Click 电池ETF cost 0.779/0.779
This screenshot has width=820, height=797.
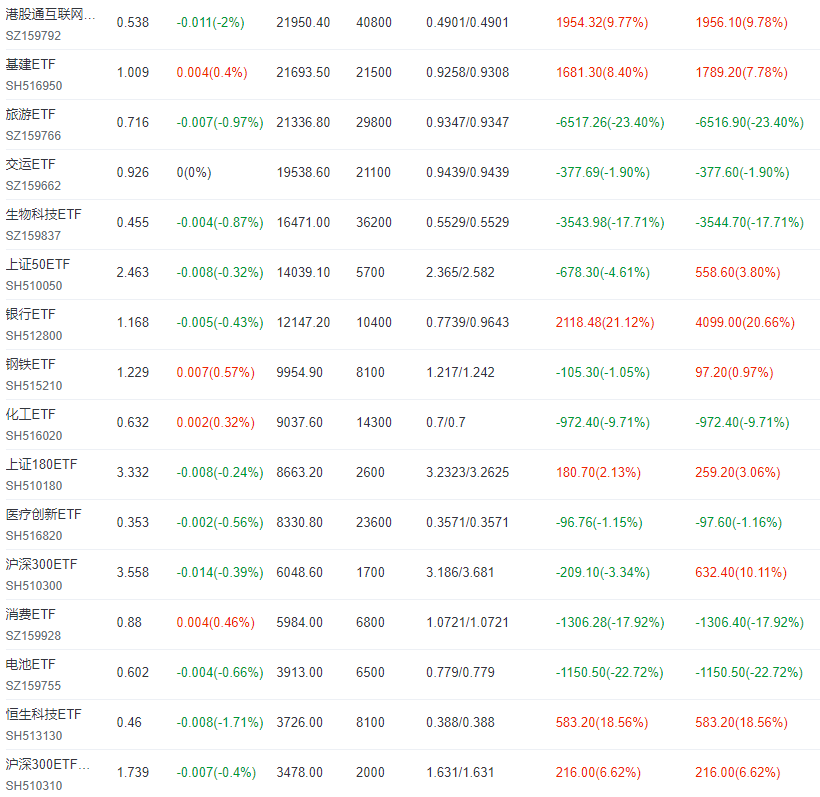(460, 673)
